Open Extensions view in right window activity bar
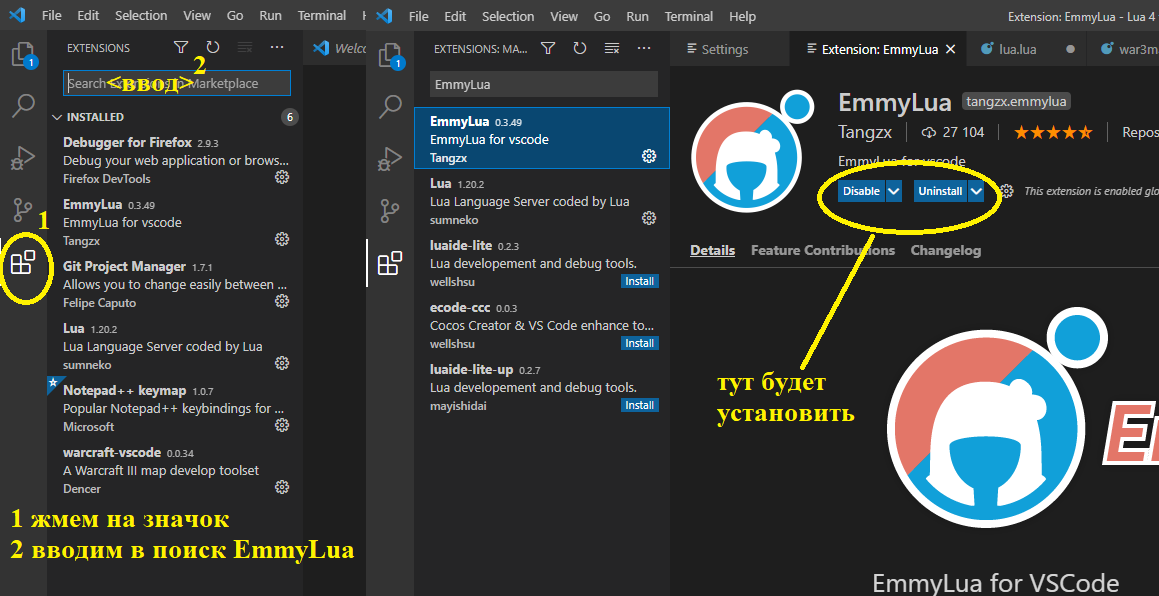This screenshot has height=596, width=1159. [390, 263]
